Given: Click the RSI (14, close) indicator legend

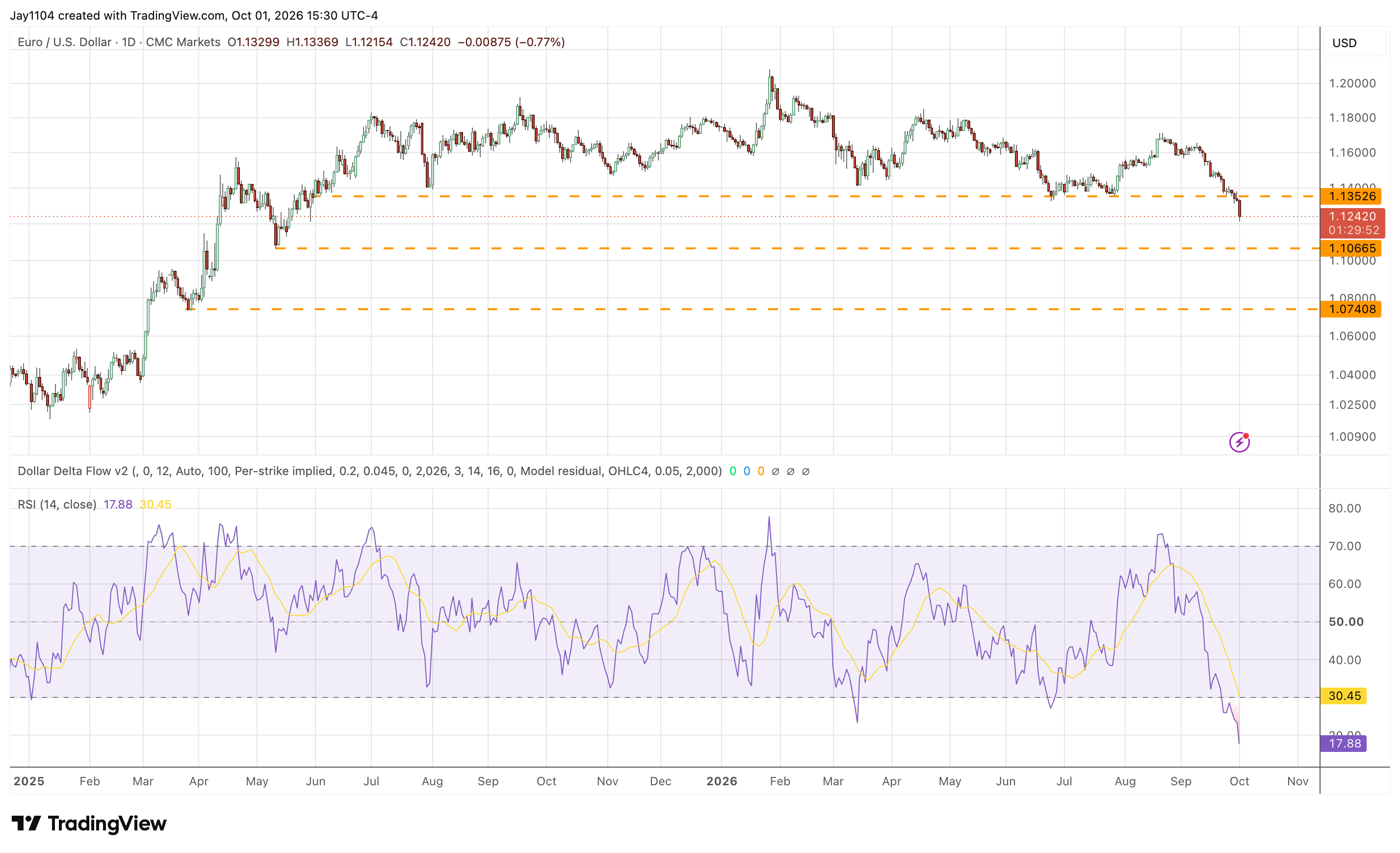Looking at the screenshot, I should coord(57,505).
